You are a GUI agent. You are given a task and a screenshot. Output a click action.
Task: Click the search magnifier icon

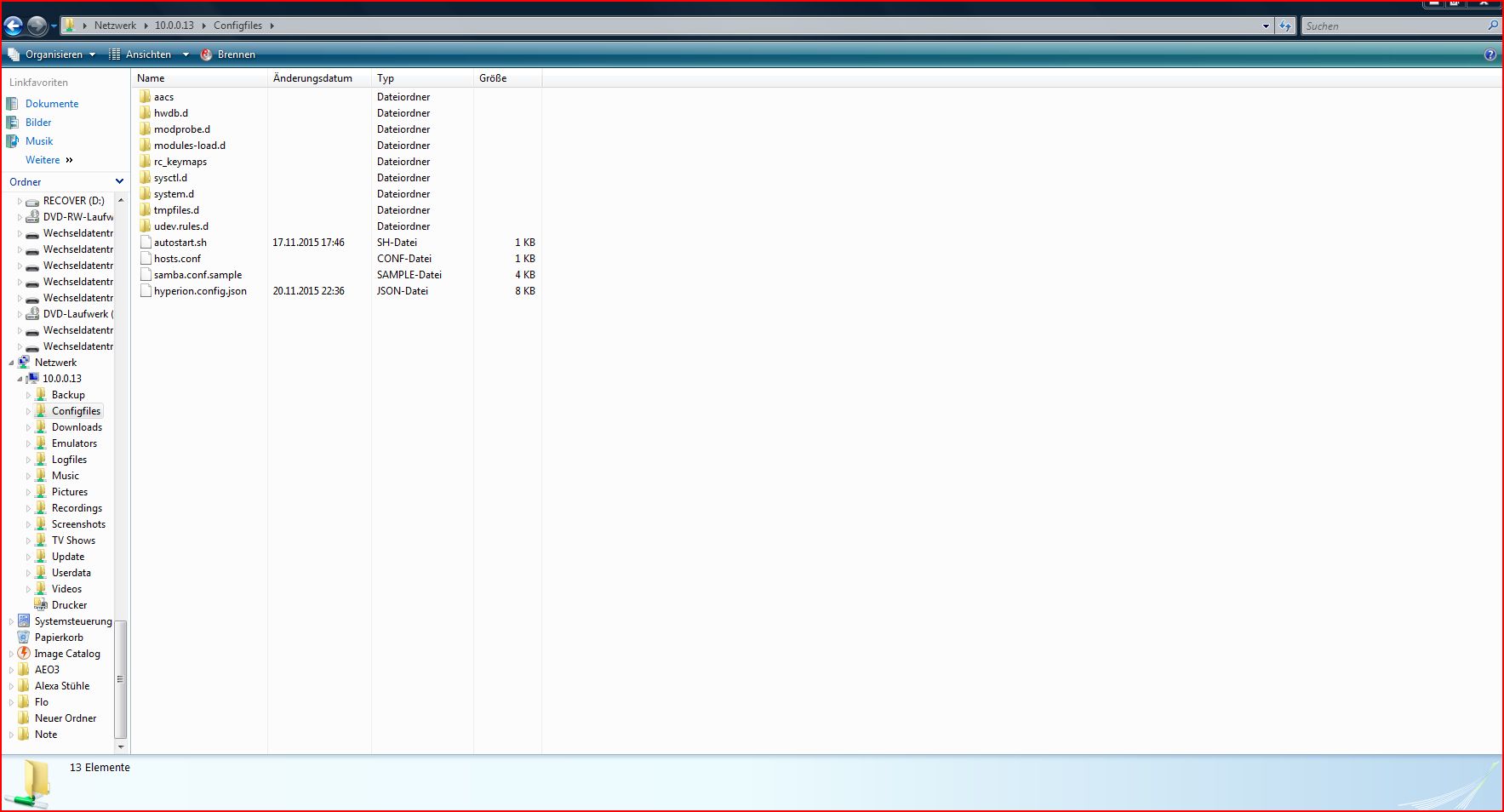(x=1492, y=26)
